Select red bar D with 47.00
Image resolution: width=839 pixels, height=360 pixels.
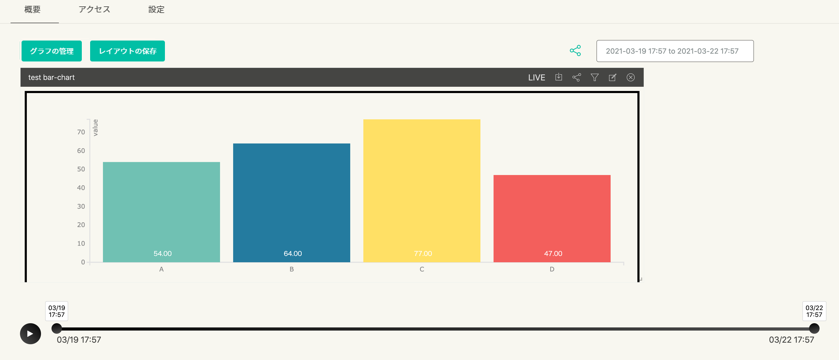pos(552,218)
